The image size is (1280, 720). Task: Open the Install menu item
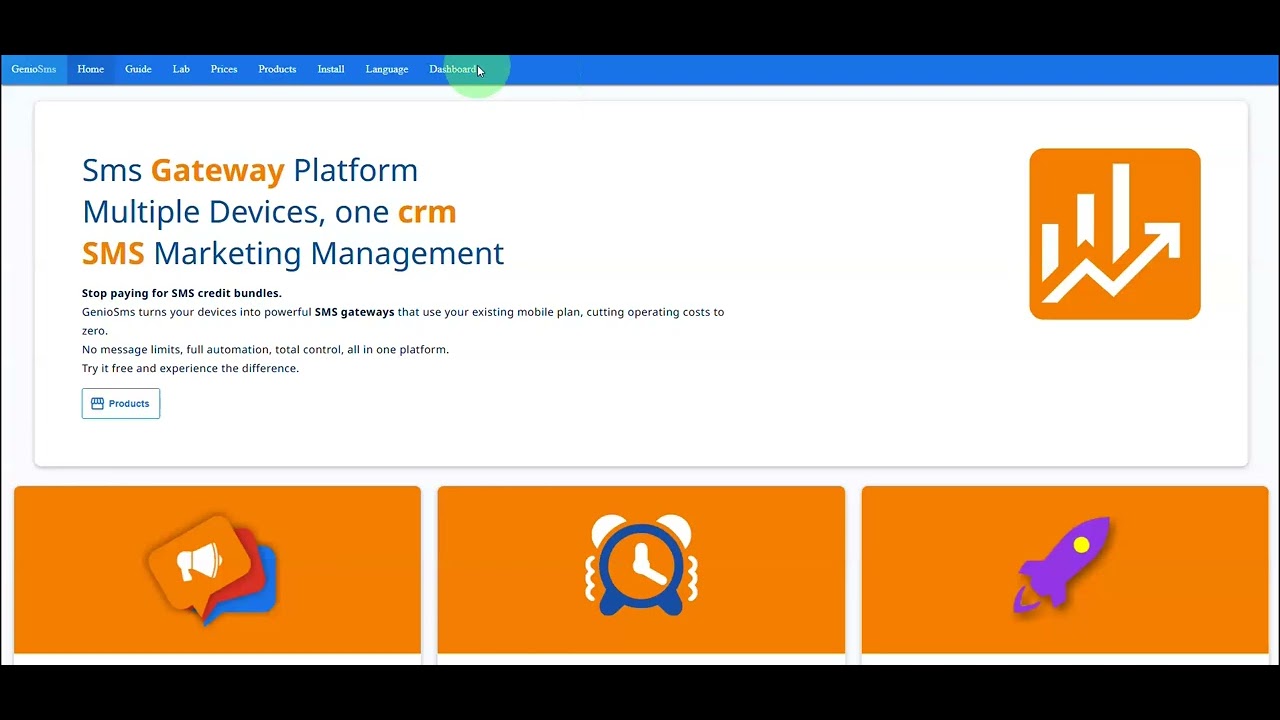point(331,69)
